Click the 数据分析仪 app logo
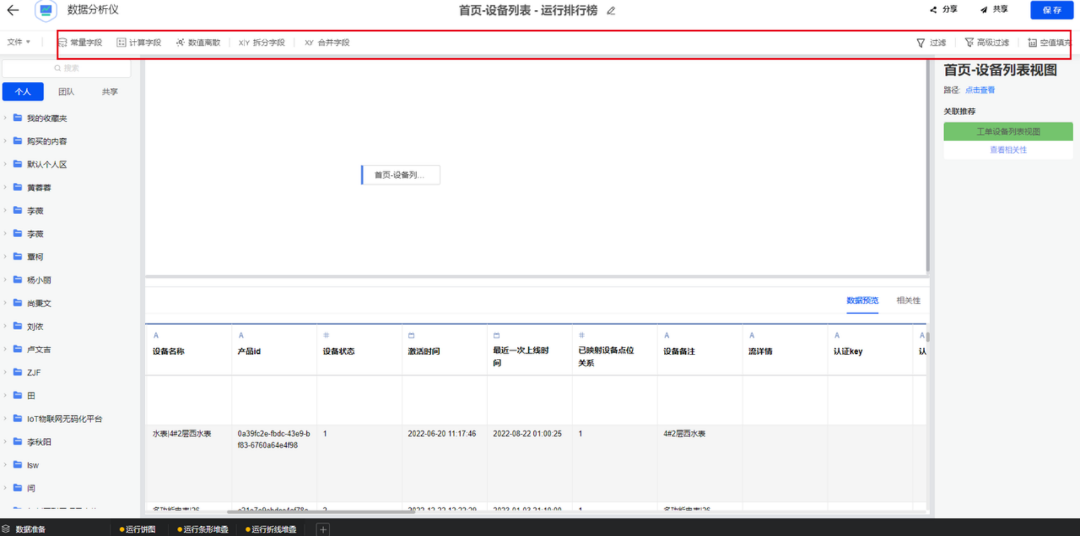This screenshot has width=1080, height=536. 45,10
